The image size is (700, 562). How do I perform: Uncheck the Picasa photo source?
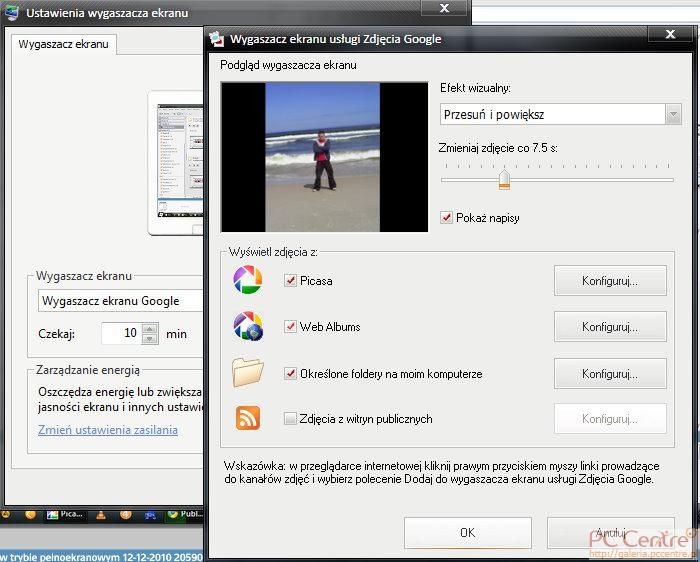pos(291,281)
